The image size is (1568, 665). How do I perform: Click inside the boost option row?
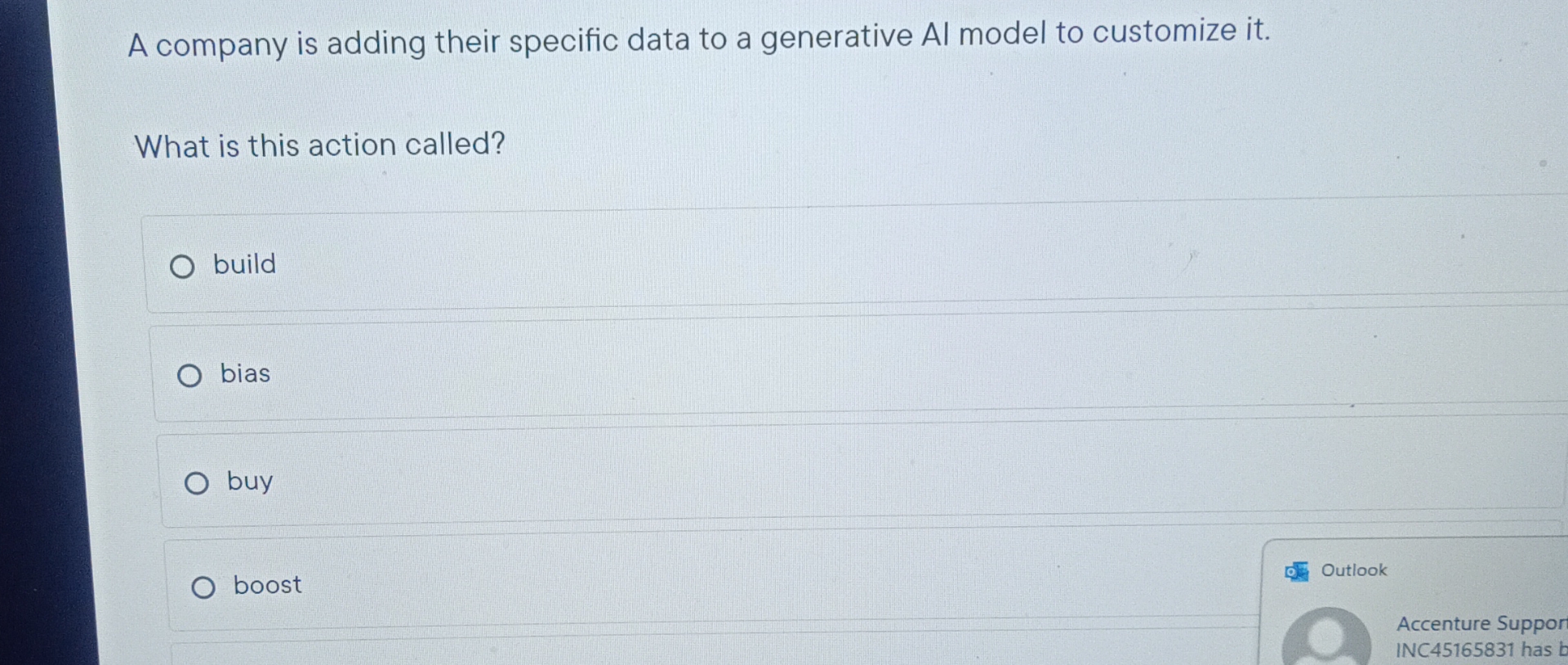pyautogui.click(x=572, y=585)
